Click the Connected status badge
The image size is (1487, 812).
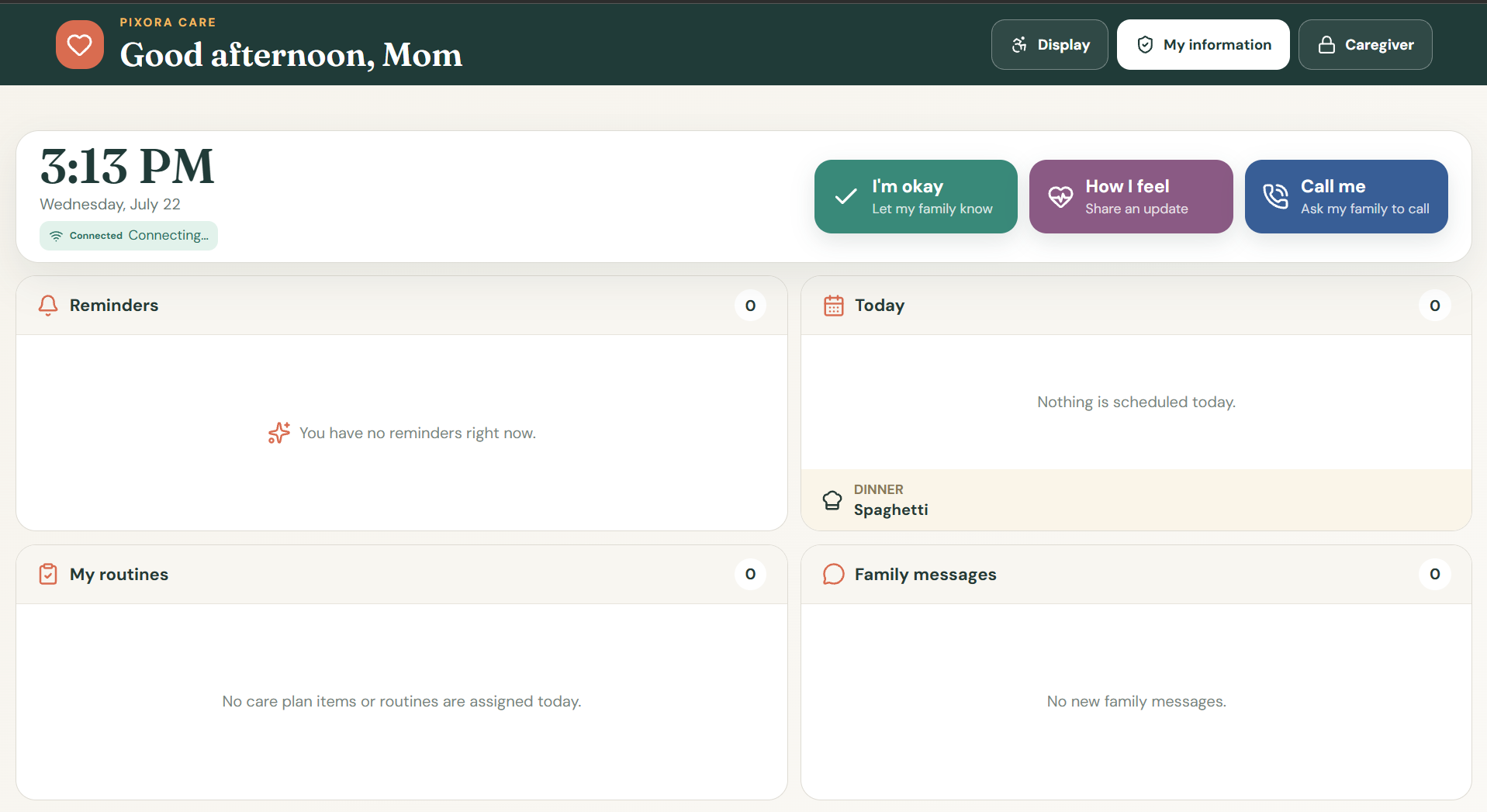tap(129, 236)
